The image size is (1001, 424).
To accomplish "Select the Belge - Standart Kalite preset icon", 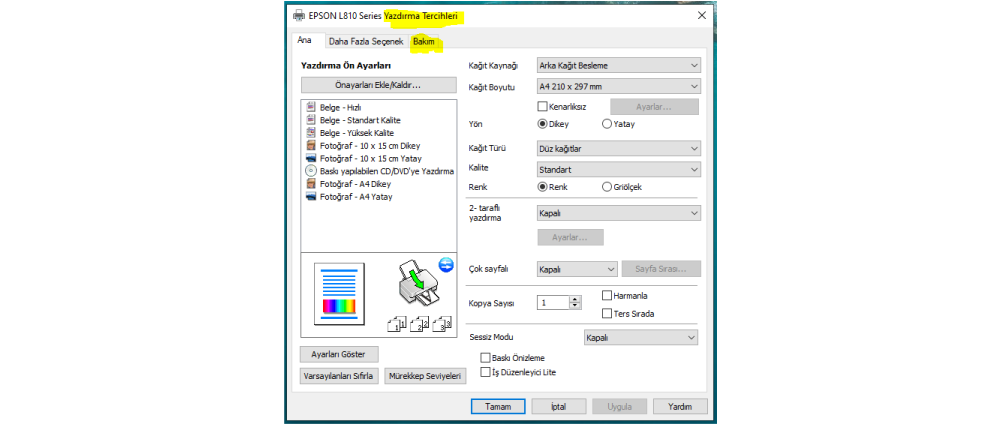I will point(311,120).
